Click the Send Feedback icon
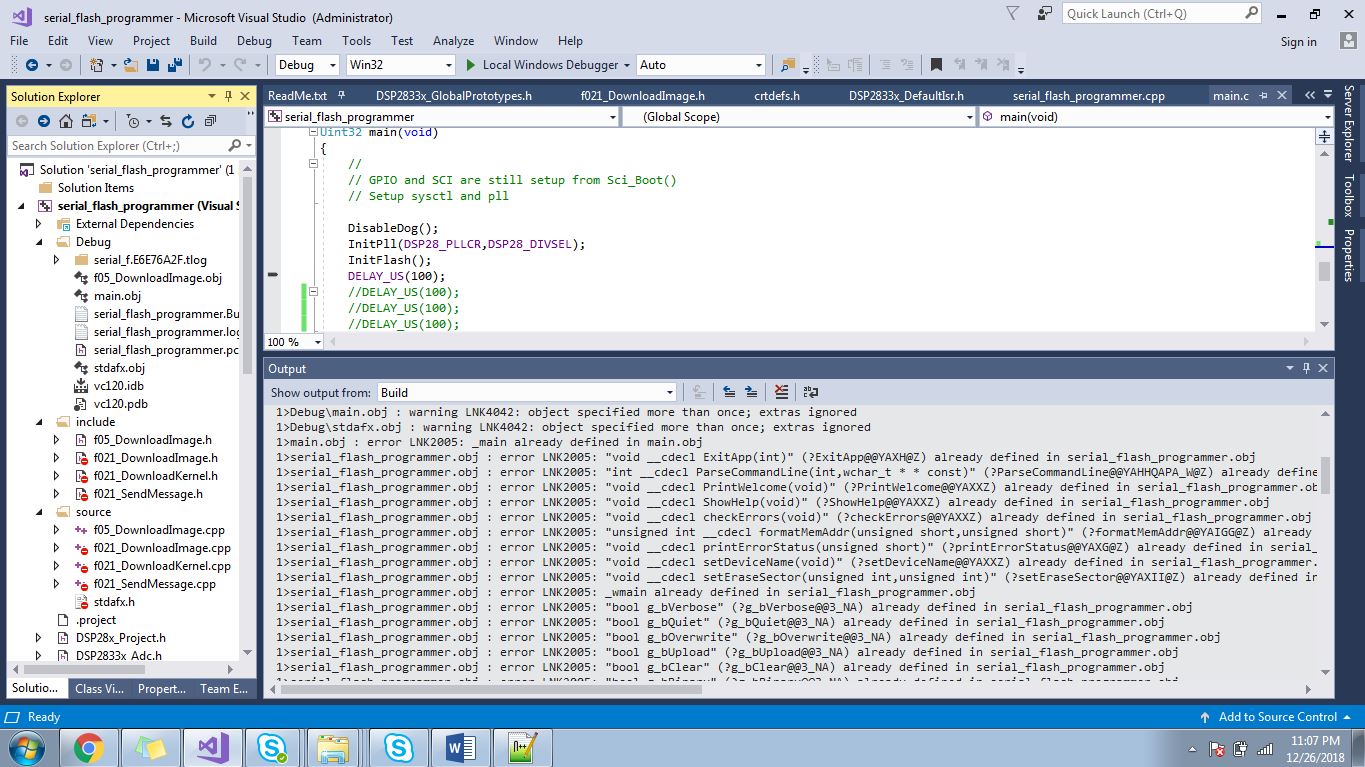Image resolution: width=1365 pixels, height=767 pixels. (x=1045, y=14)
